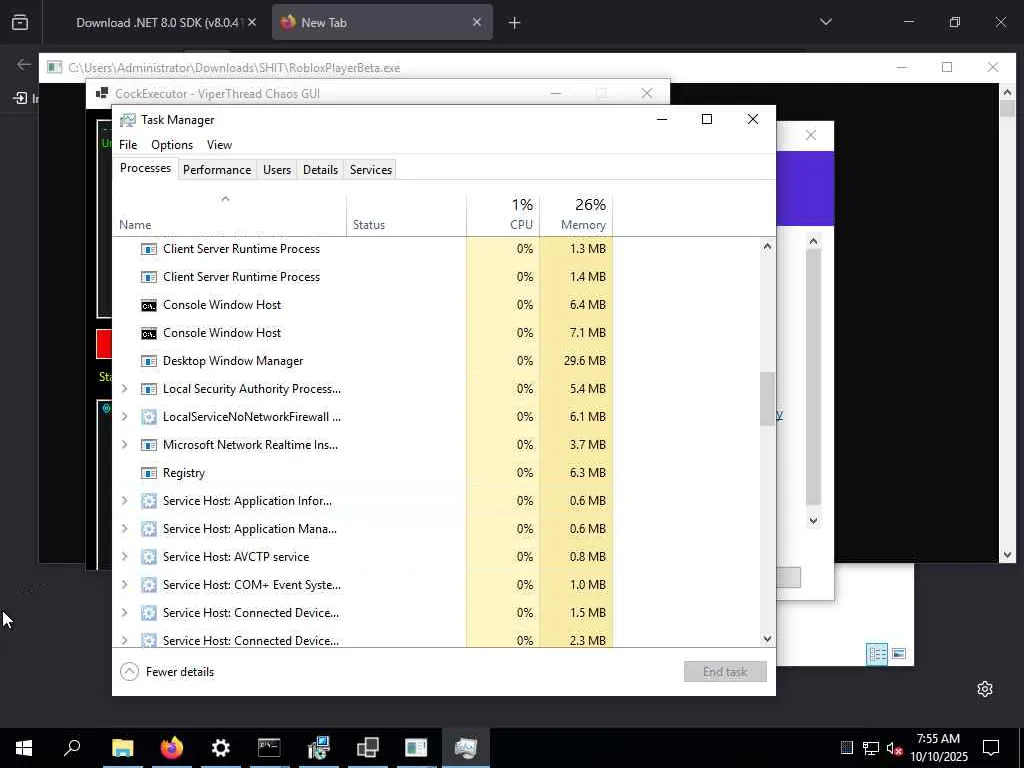Open Settings gear from the taskbar
The width and height of the screenshot is (1024, 768).
click(x=221, y=748)
